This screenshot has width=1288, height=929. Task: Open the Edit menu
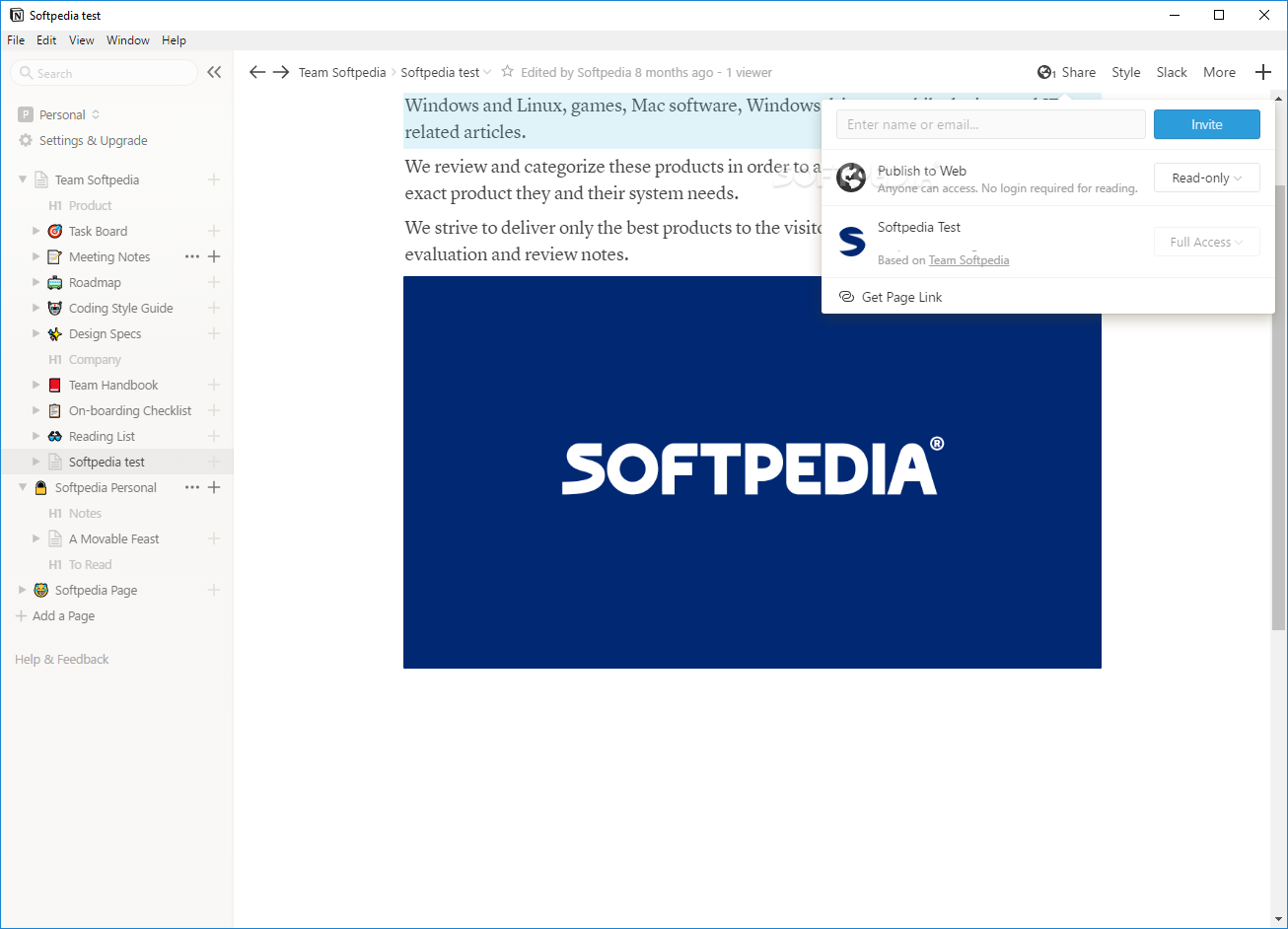pyautogui.click(x=46, y=40)
